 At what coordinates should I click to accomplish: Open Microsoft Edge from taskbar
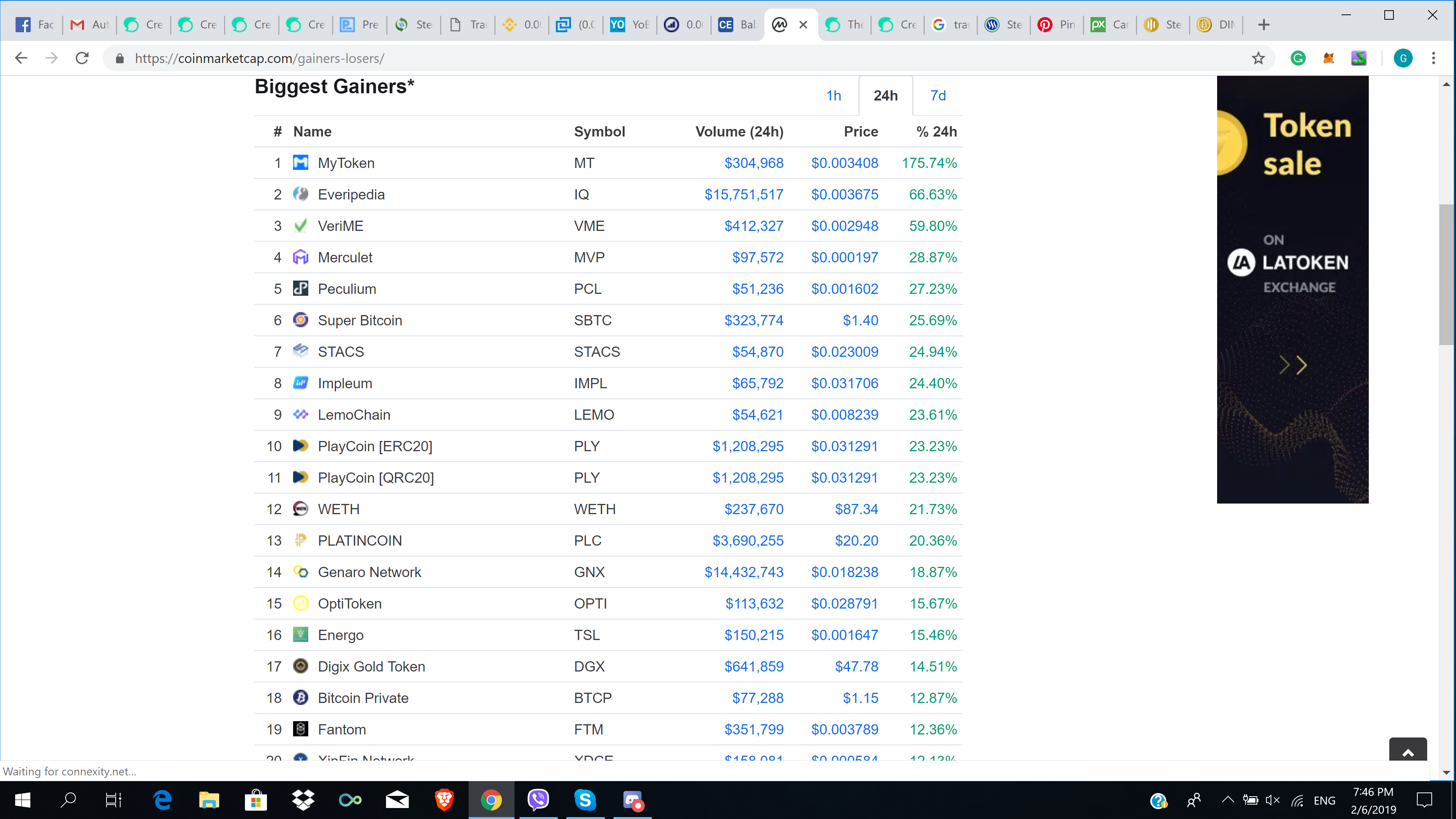pyautogui.click(x=162, y=800)
